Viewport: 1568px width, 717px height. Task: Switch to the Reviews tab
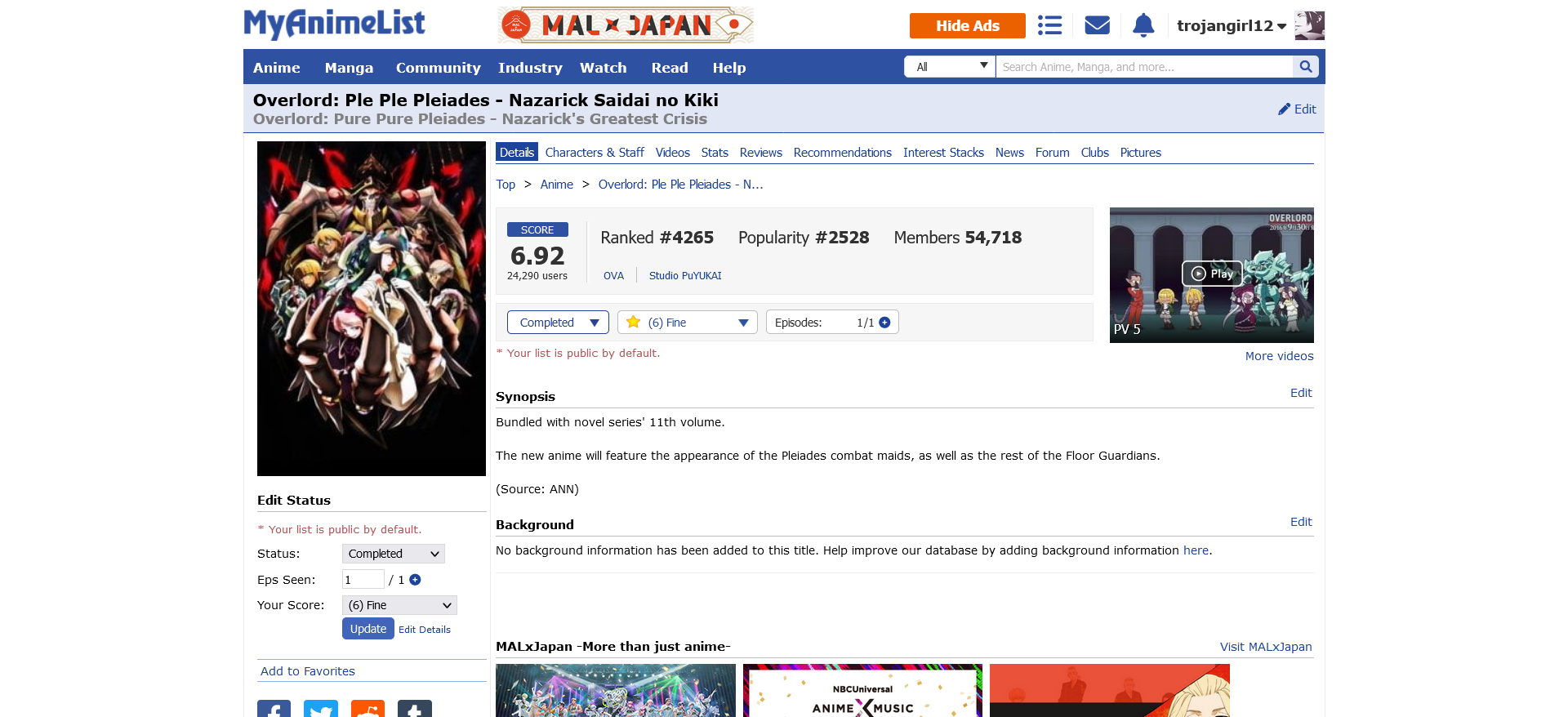[761, 153]
